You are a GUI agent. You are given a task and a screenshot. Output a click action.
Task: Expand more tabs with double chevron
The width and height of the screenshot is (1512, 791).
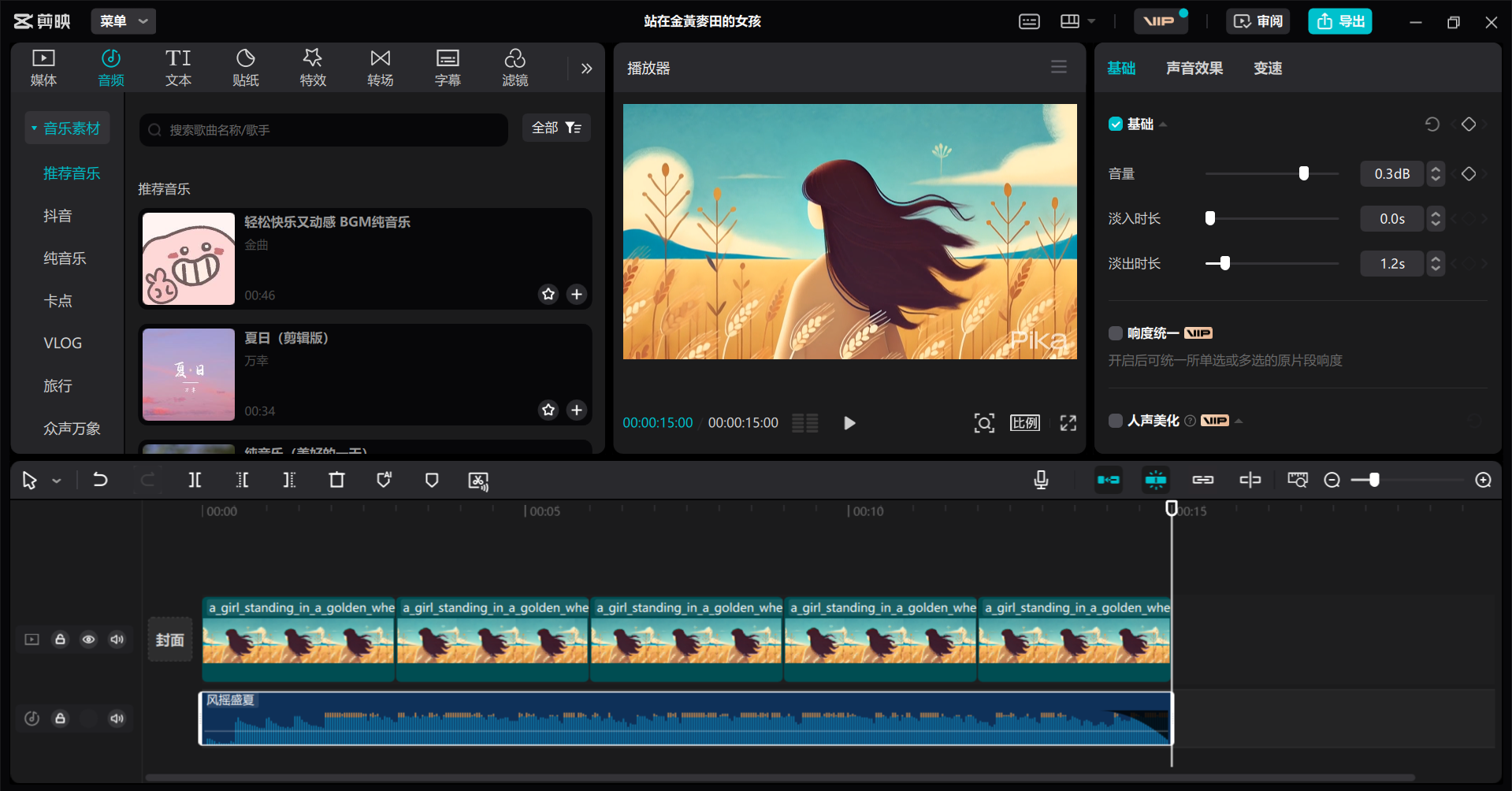click(586, 69)
